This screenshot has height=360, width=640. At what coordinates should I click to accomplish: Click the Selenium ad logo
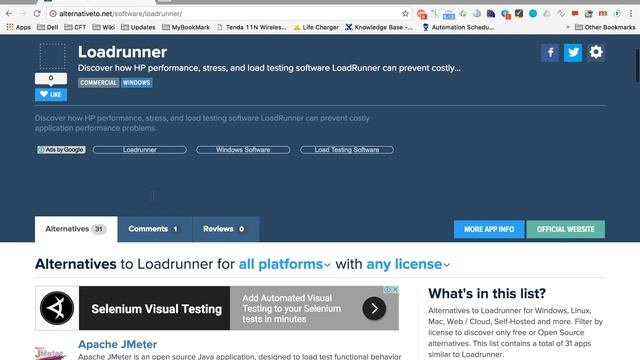coord(57,308)
